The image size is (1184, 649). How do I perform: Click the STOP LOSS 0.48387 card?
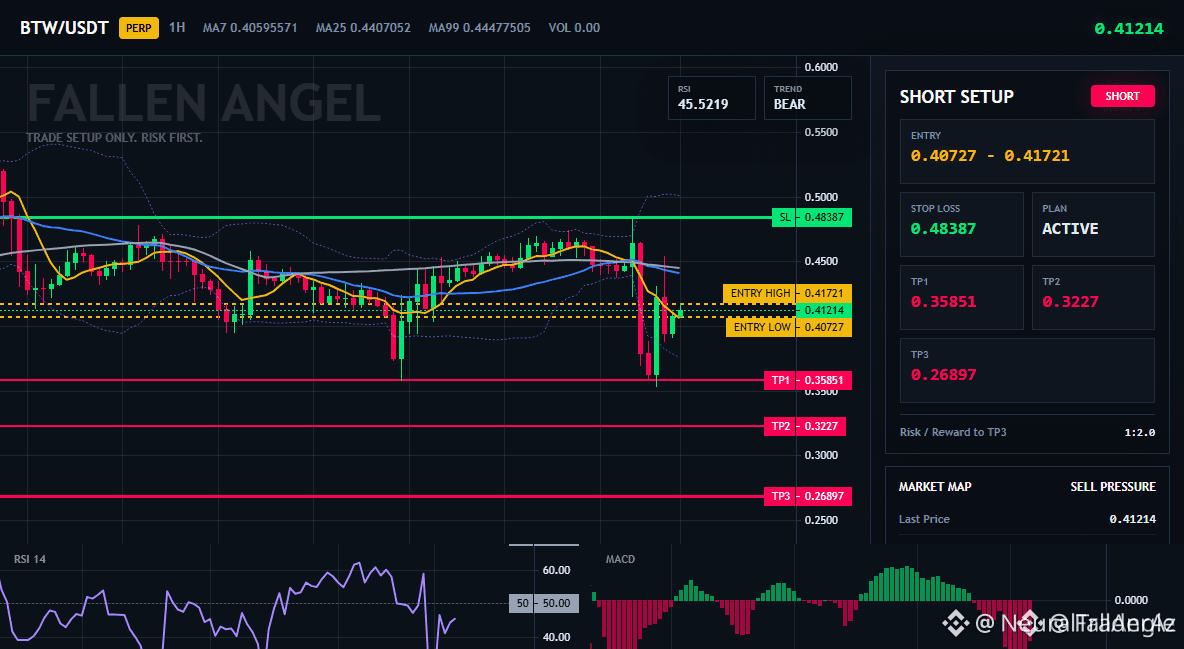tap(961, 224)
